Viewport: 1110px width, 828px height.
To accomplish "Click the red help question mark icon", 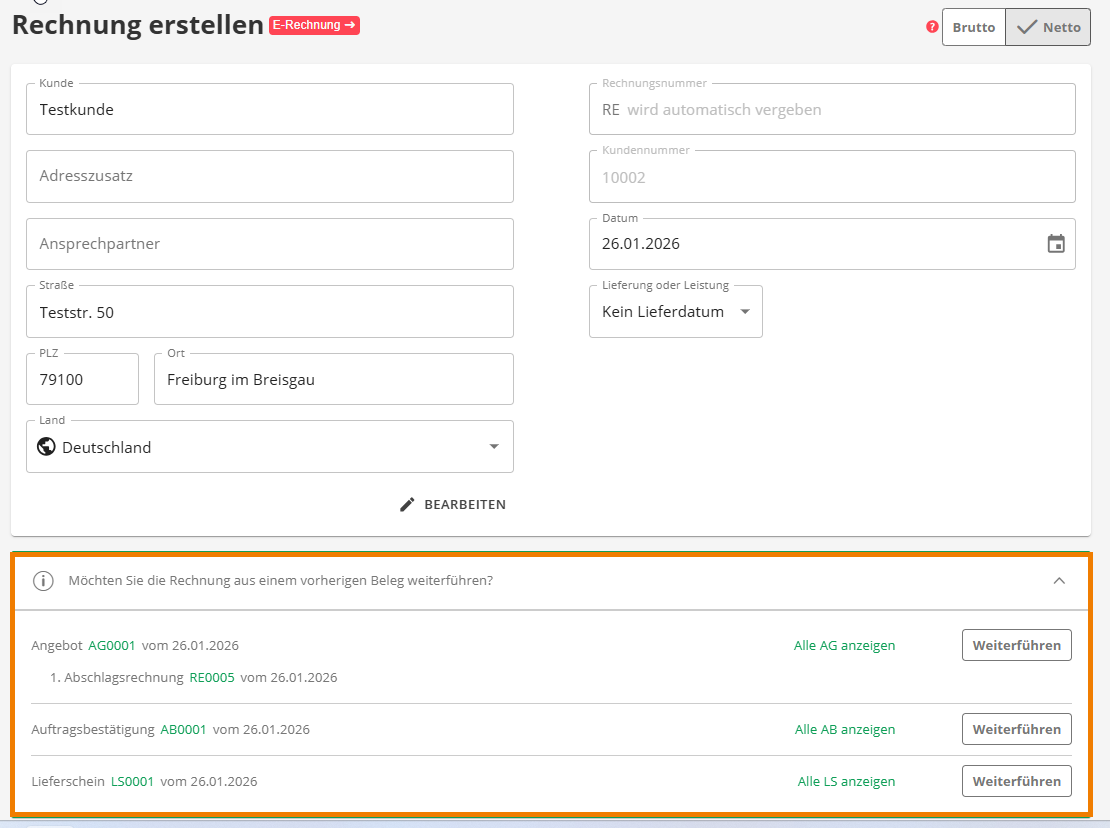I will [x=932, y=27].
